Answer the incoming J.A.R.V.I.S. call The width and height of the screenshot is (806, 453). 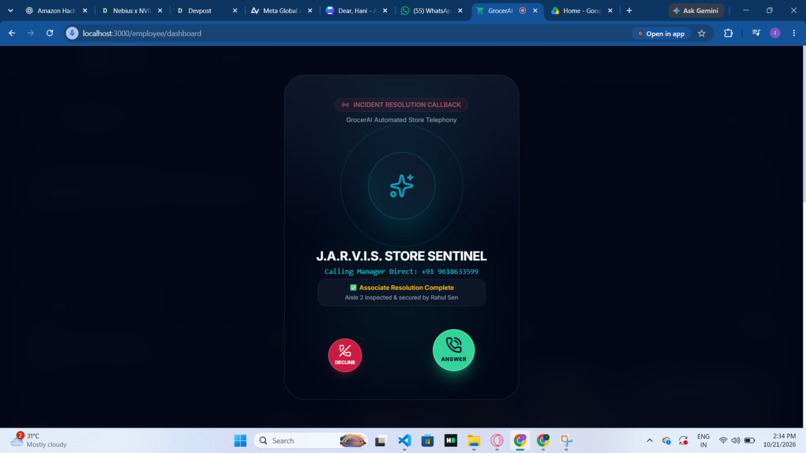pos(453,350)
